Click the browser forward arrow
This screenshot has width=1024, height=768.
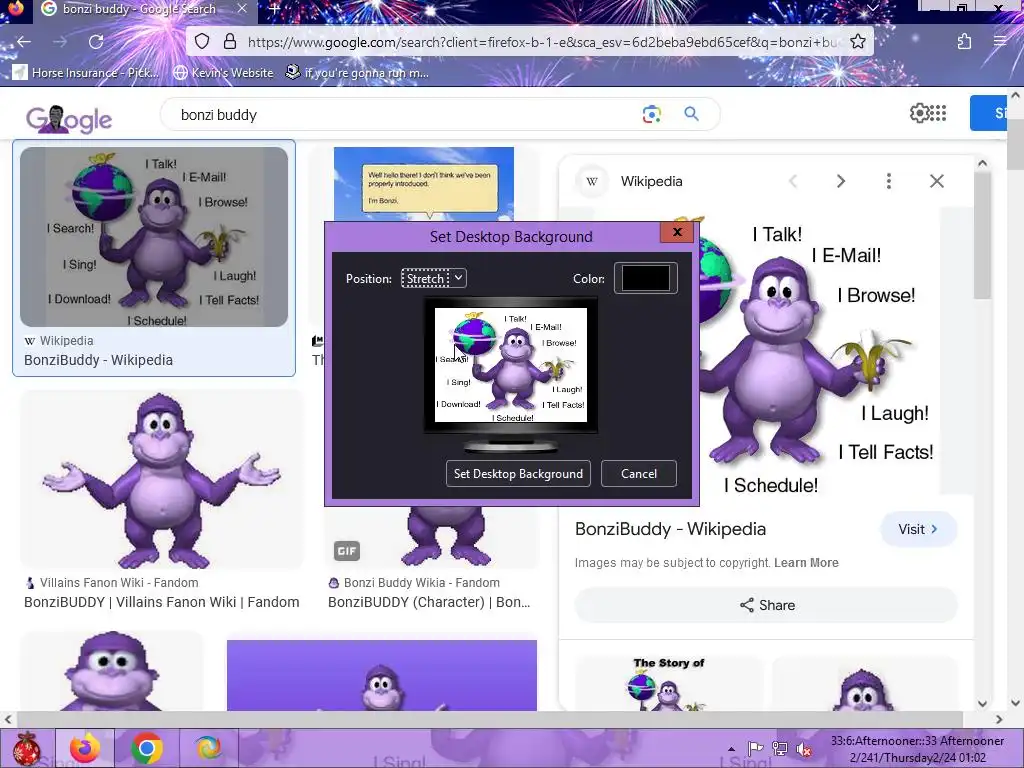coord(60,42)
